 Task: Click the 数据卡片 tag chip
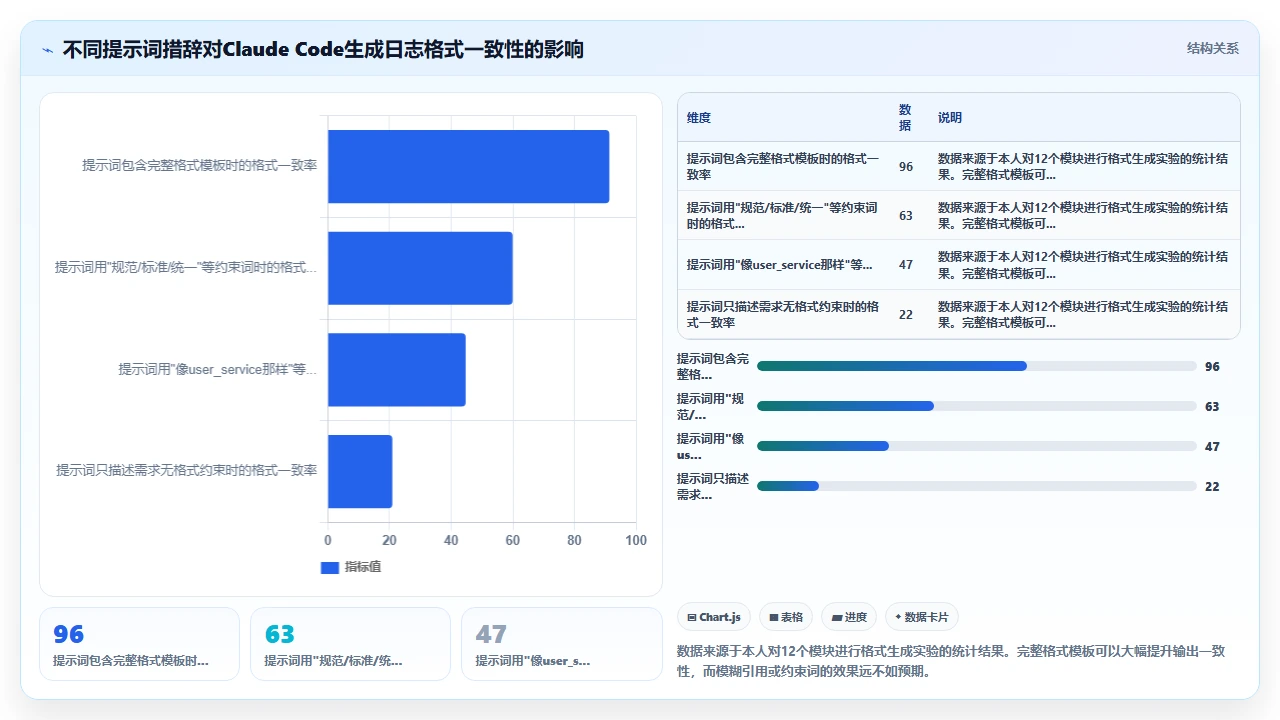click(922, 617)
